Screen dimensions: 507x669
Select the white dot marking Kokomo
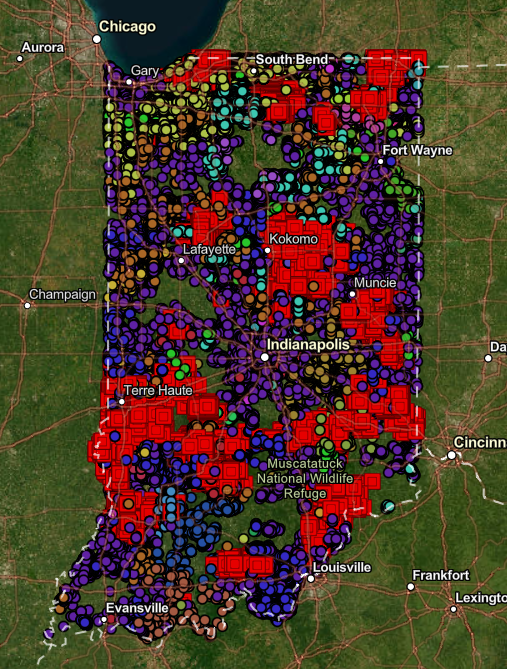[267, 250]
